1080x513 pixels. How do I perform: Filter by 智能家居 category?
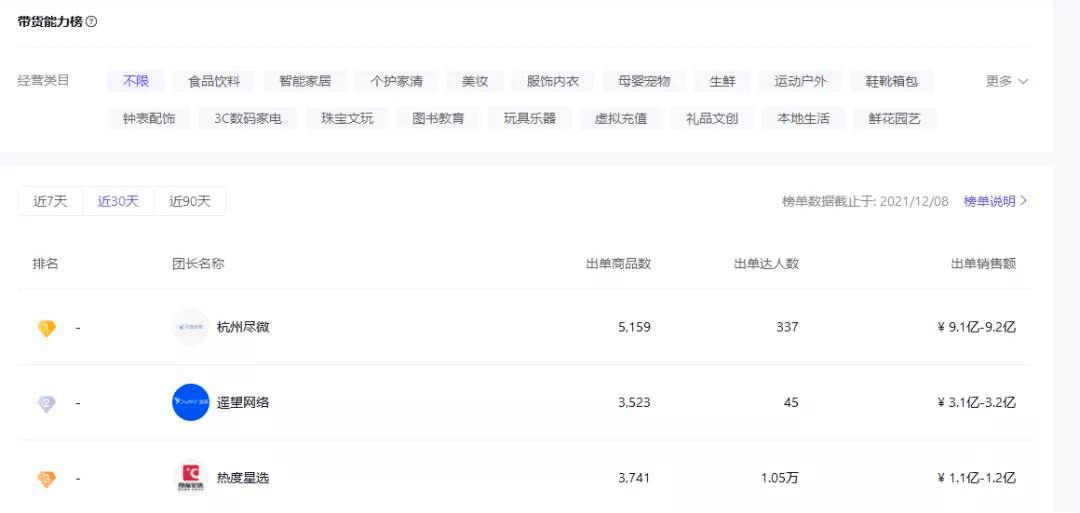tap(305, 81)
